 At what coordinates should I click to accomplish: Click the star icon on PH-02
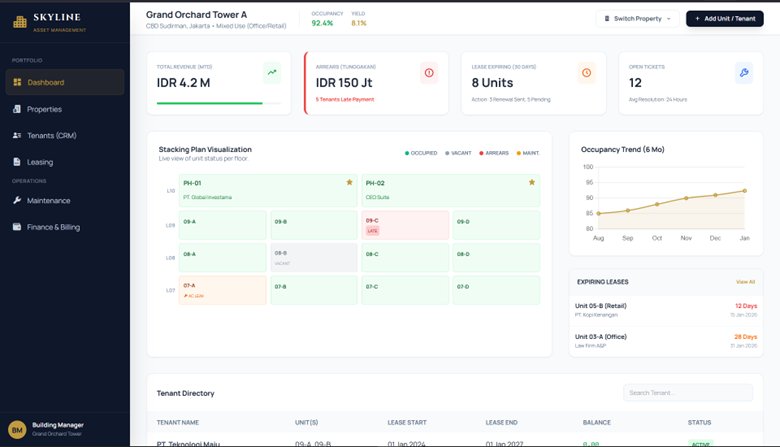[x=531, y=183]
